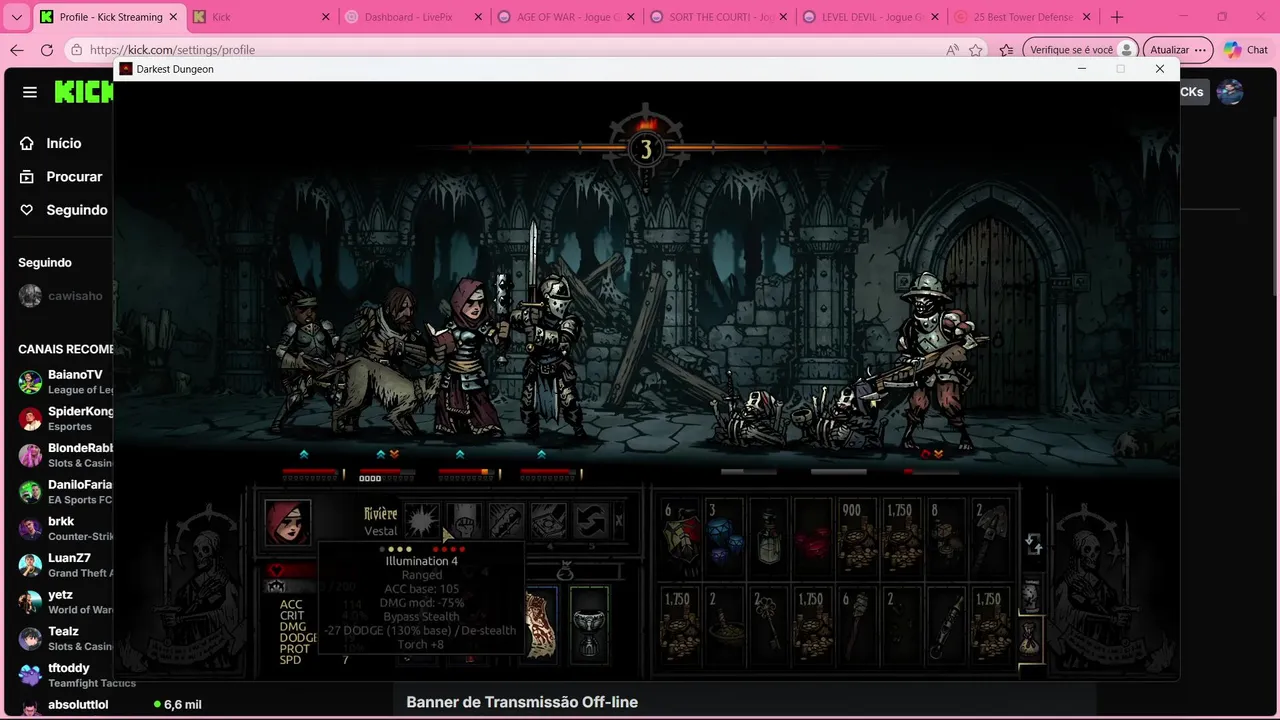The width and height of the screenshot is (1280, 720).
Task: Reload the page with refresh icon
Action: 47,50
